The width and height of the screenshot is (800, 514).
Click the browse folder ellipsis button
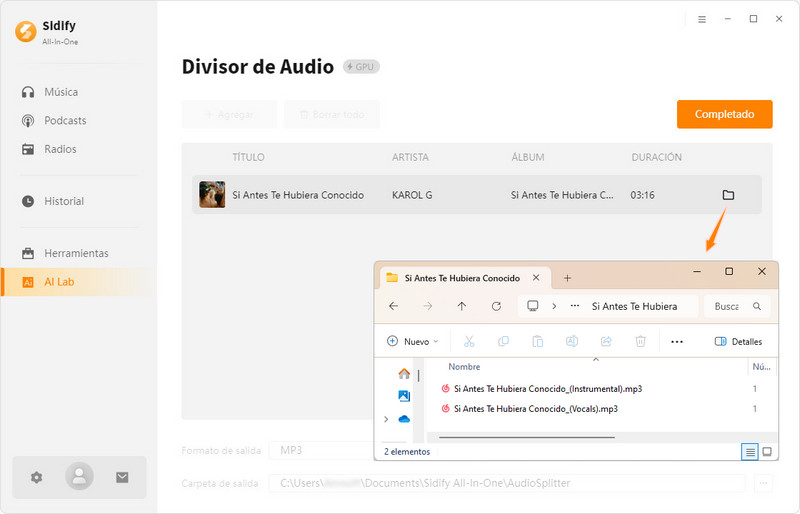763,483
